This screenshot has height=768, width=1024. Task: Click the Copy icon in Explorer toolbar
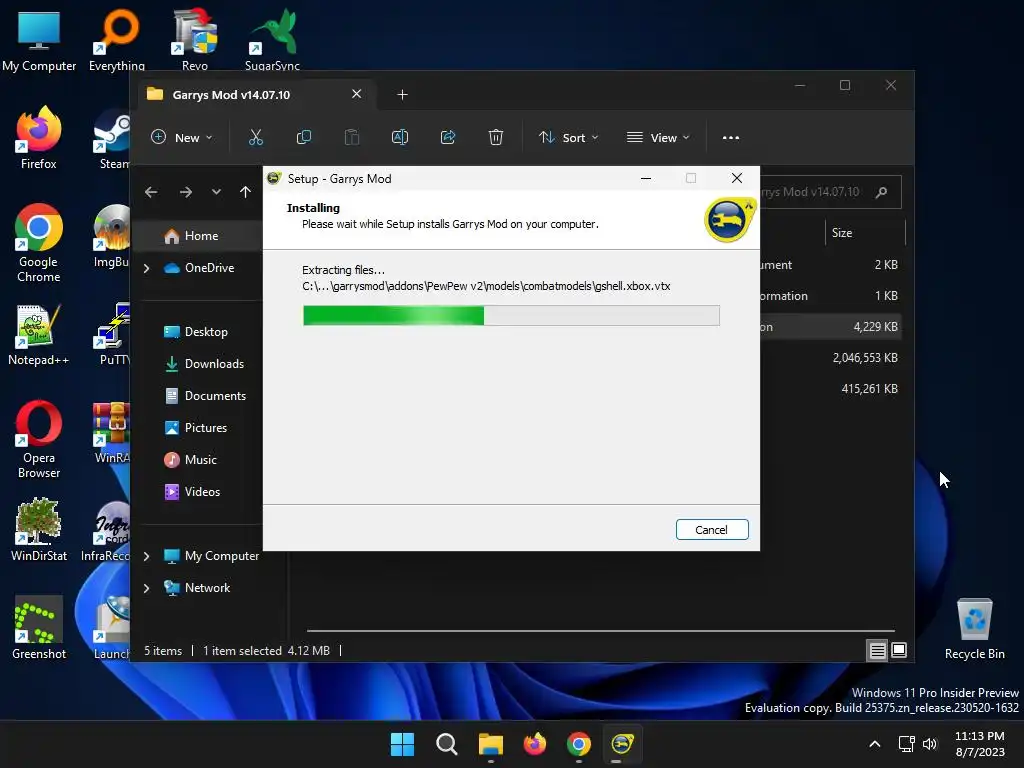click(304, 137)
